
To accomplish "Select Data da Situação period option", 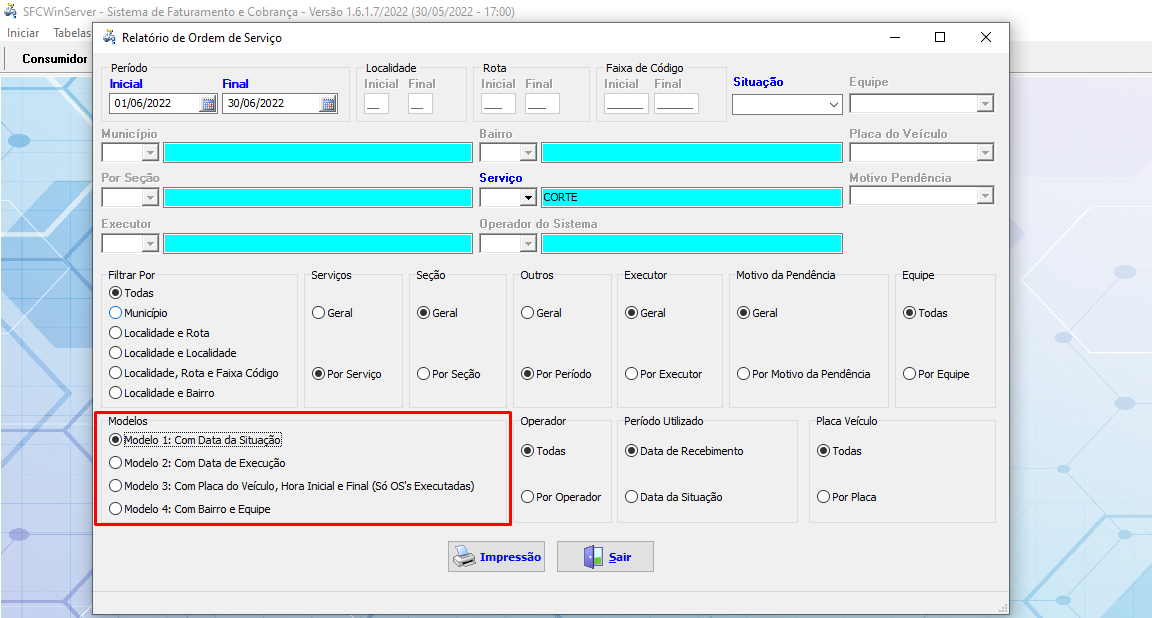I will pos(631,497).
